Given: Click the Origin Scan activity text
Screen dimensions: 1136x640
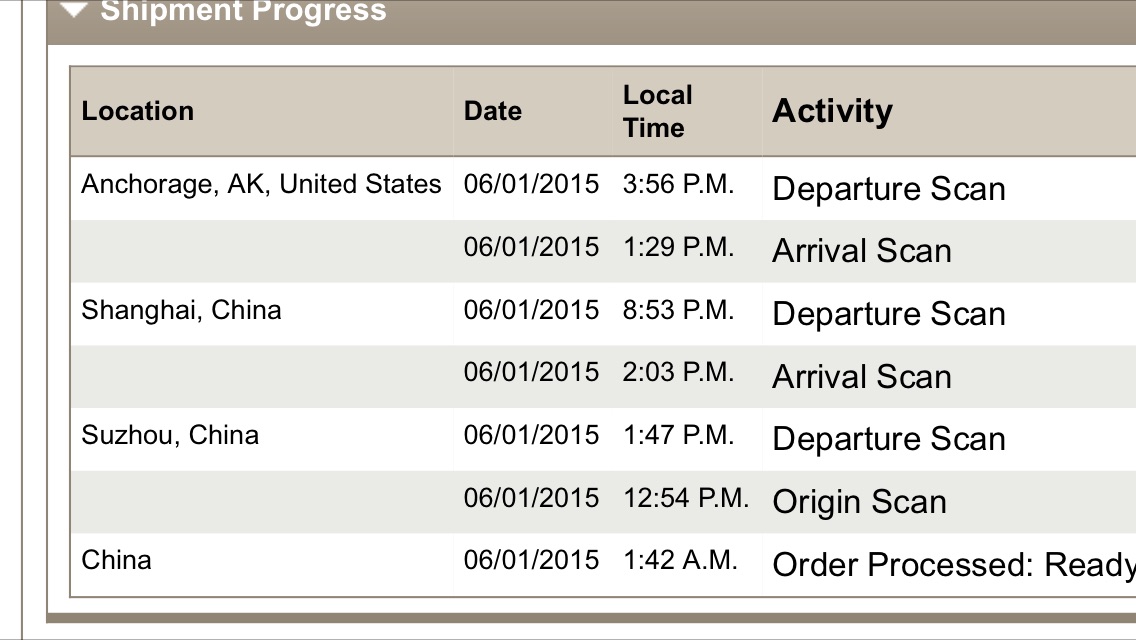Looking at the screenshot, I should 859,502.
